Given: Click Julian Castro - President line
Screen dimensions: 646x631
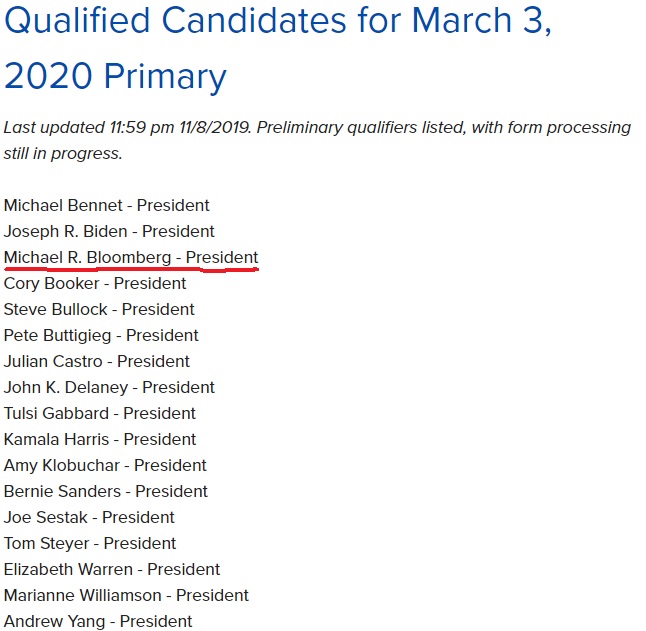Looking at the screenshot, I should (97, 361).
